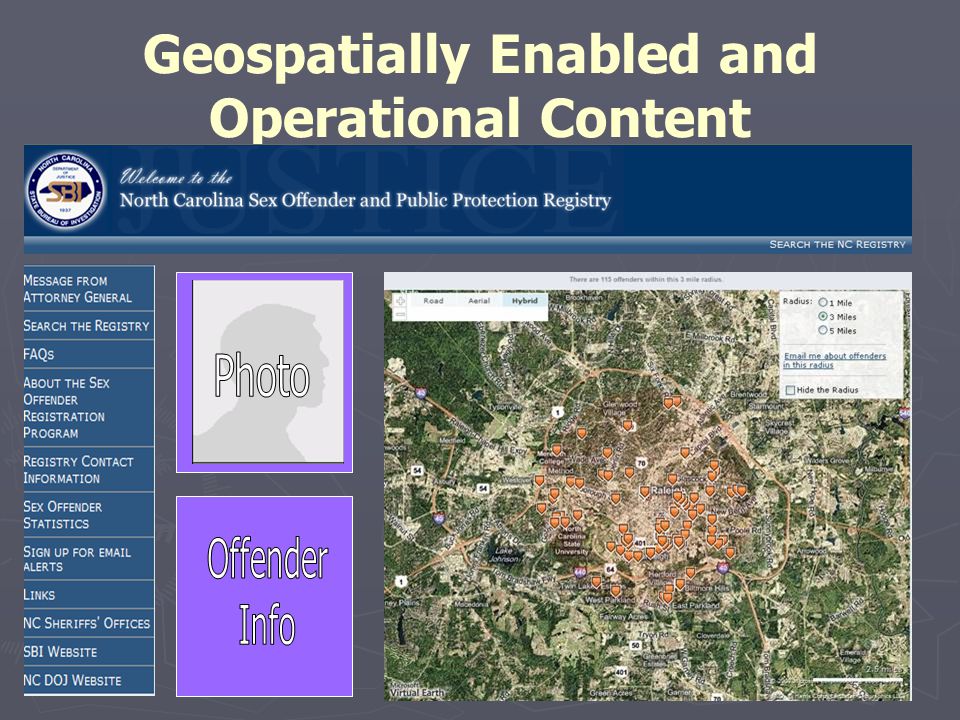Screen dimensions: 960x720
Task: Open Sex Offender Statistics
Action: point(89,515)
